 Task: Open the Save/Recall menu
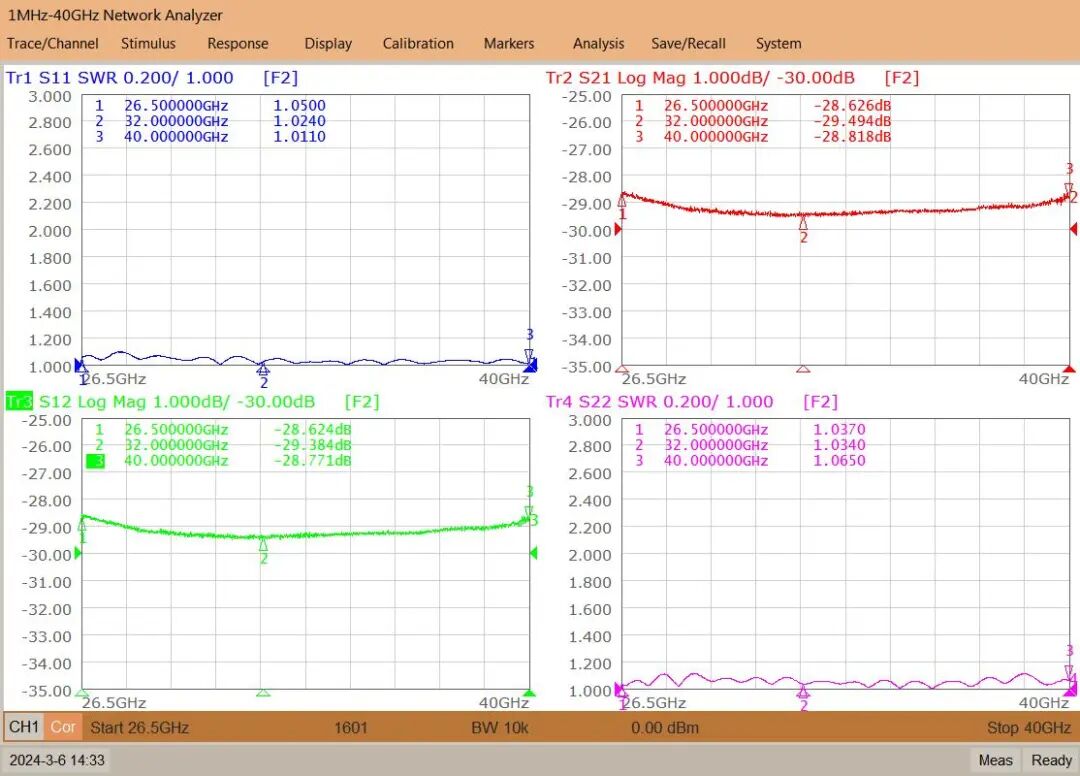688,43
